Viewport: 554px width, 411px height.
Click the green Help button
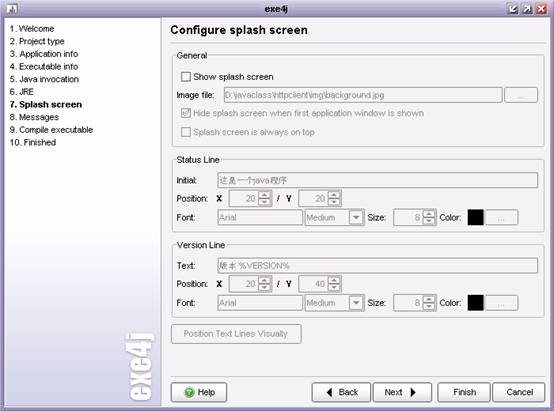pyautogui.click(x=199, y=392)
